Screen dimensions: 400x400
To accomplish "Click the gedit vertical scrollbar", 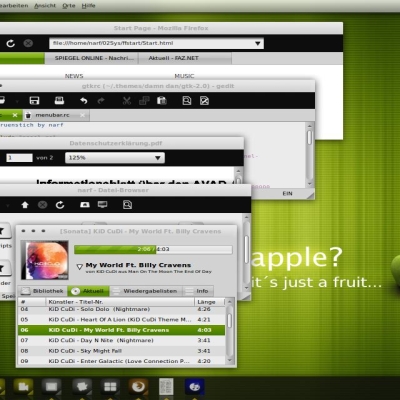I will tap(310, 155).
